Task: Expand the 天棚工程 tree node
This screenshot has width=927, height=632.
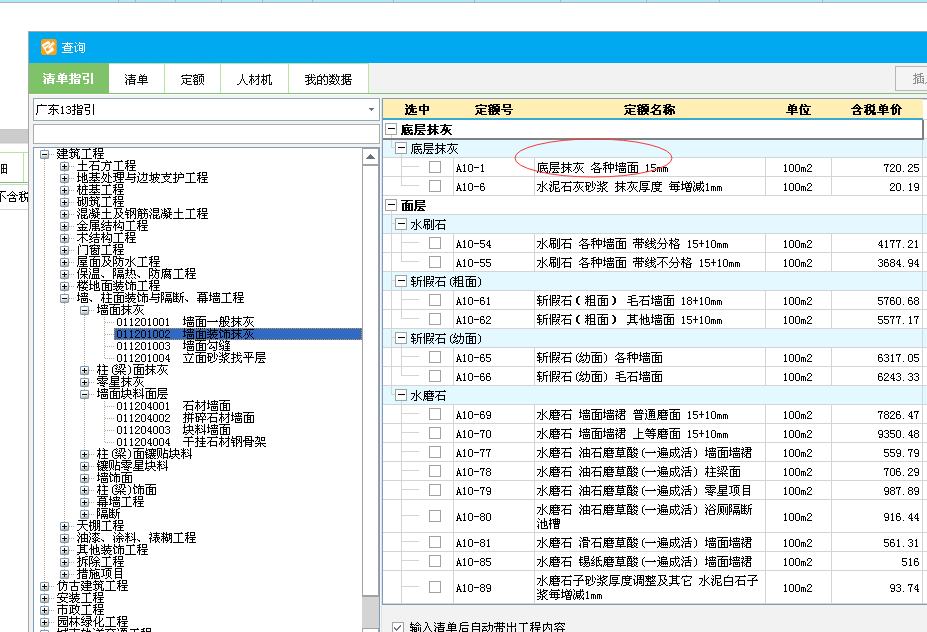Action: (x=64, y=526)
